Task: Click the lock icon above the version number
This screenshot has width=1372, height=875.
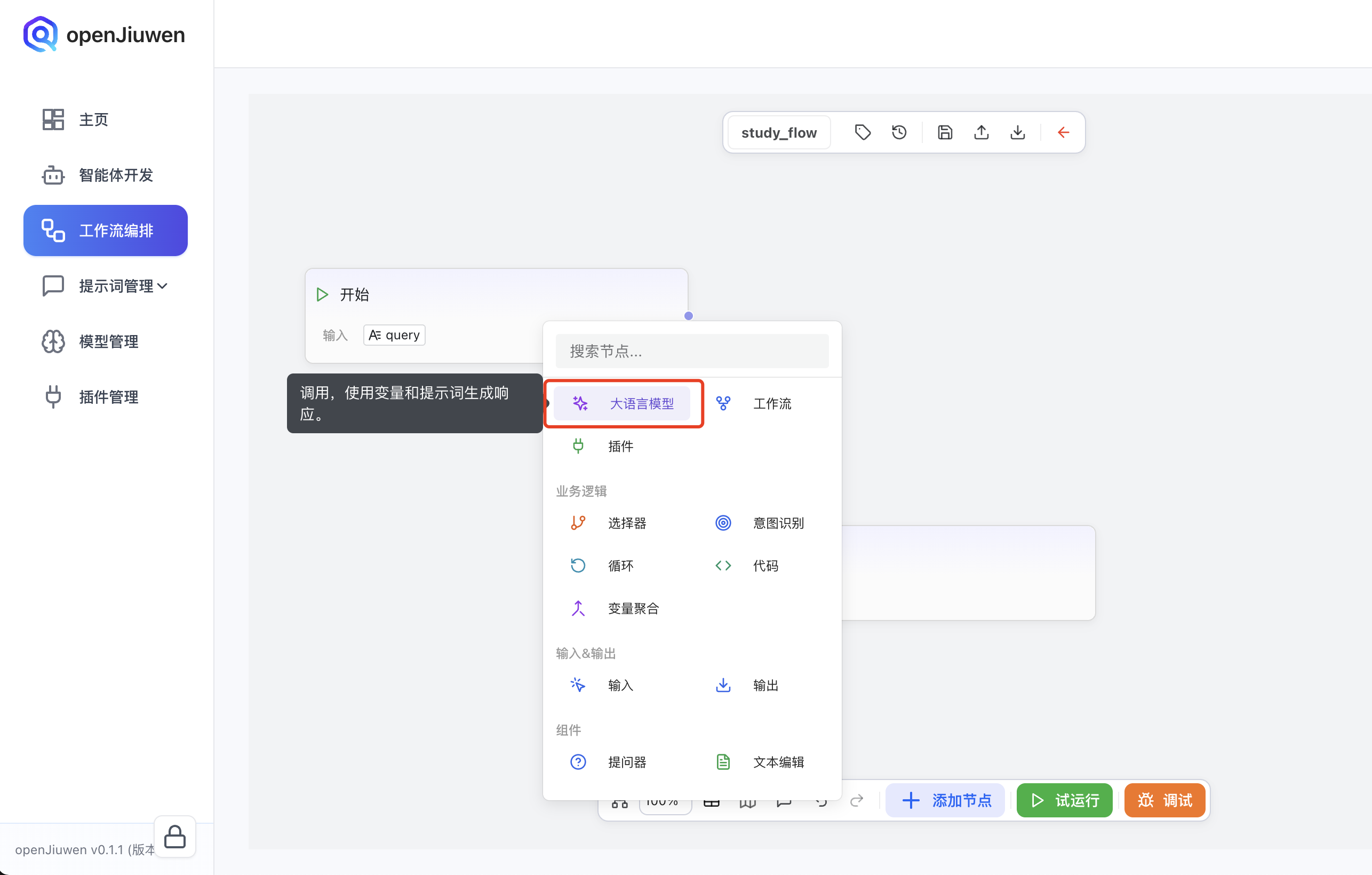Action: click(x=174, y=837)
